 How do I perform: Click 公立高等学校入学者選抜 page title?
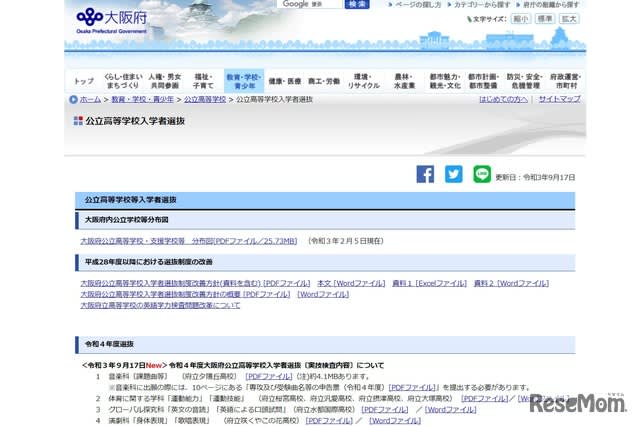click(135, 121)
